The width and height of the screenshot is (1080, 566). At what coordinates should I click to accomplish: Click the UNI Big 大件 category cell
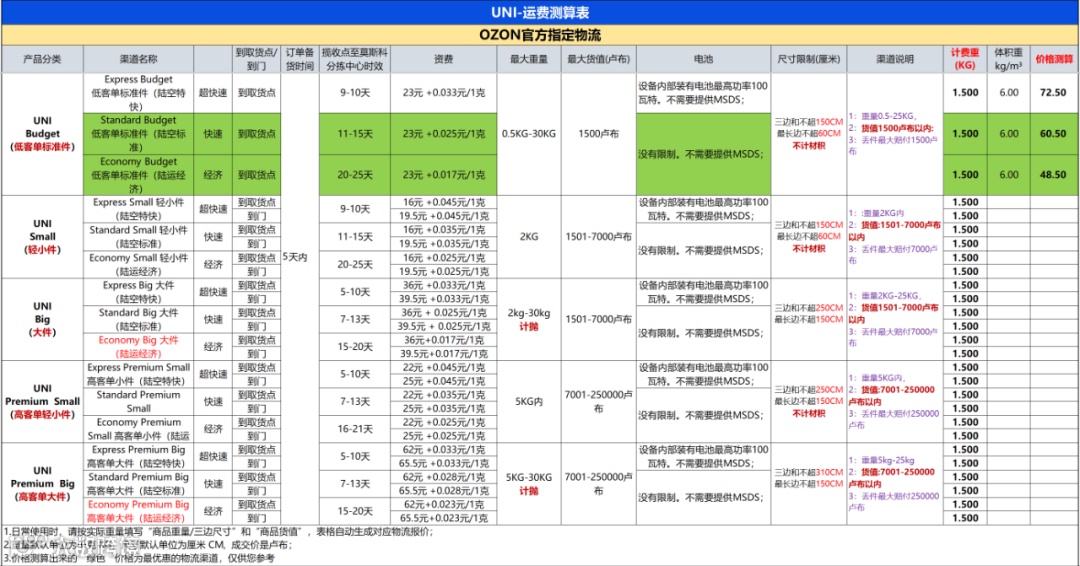click(42, 319)
